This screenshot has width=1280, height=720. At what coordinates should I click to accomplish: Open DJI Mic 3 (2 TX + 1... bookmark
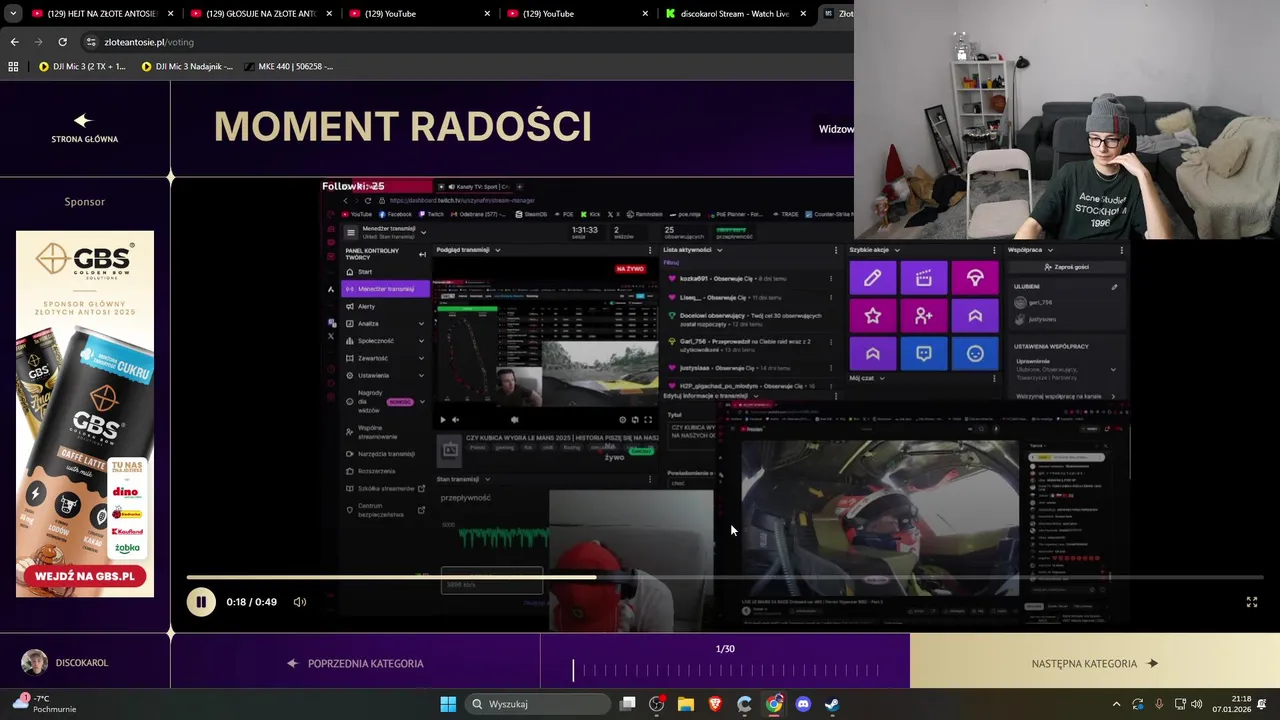pos(82,67)
